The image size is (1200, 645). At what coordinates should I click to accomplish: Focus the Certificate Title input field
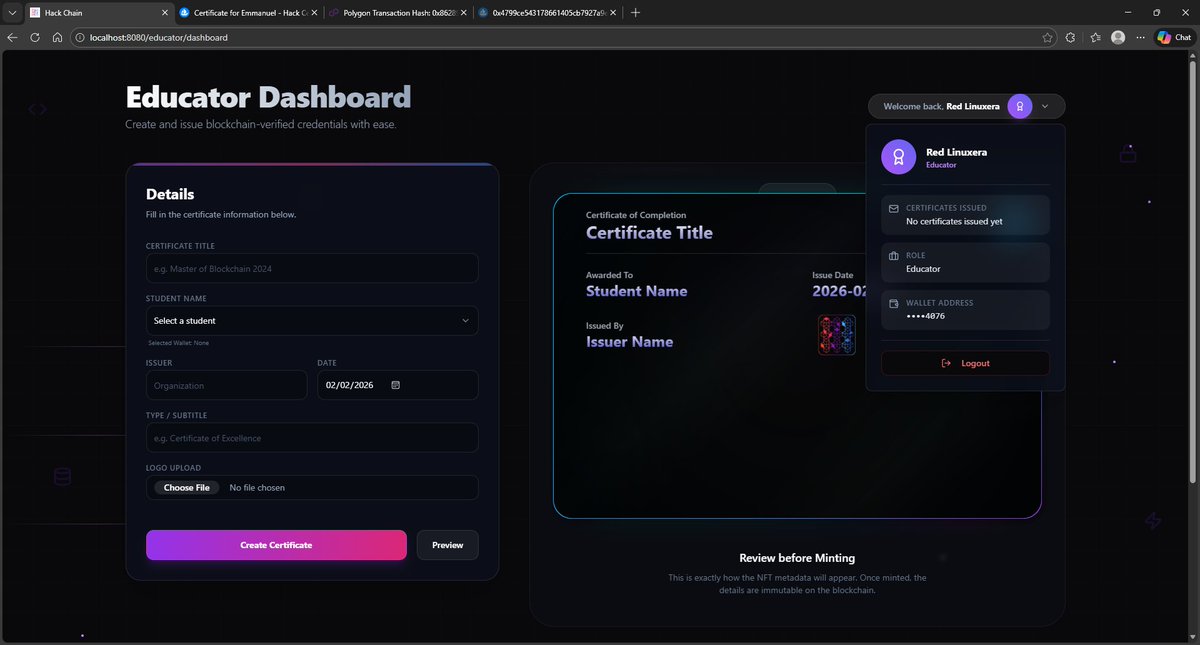tap(312, 268)
